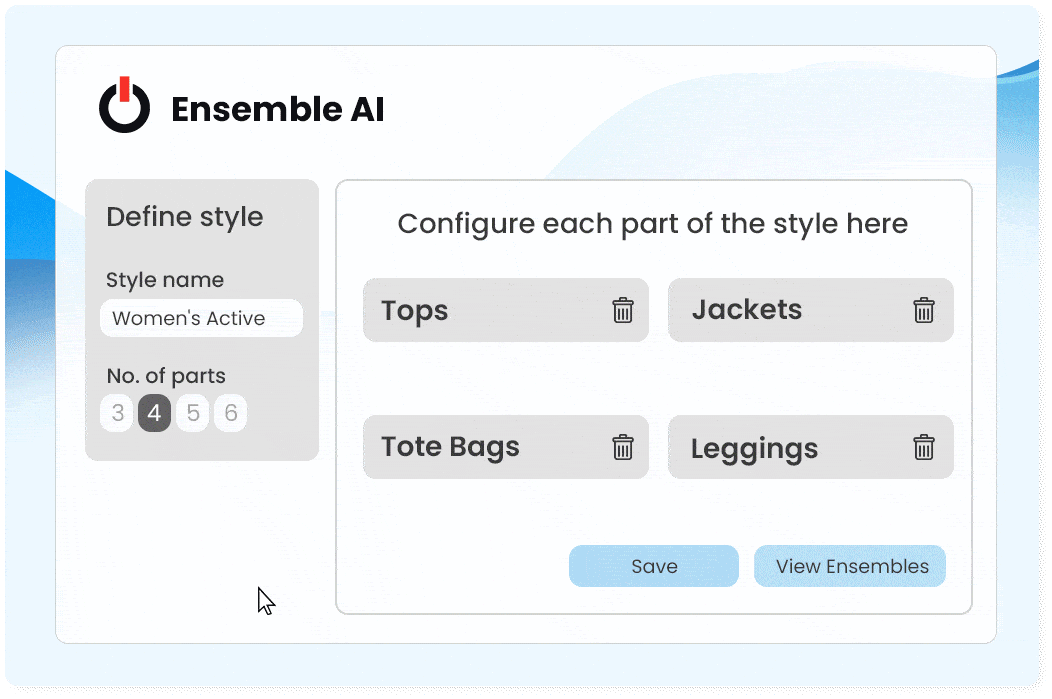The height and width of the screenshot is (699, 1052).
Task: Click the 'No. of parts' label
Action: click(166, 376)
